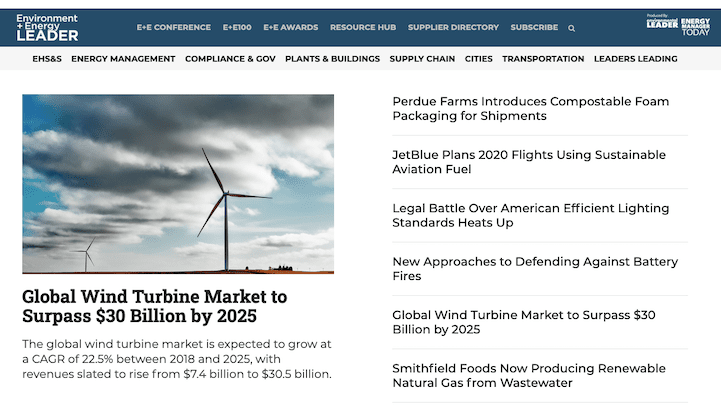
Task: Go to the E+E100 page
Action: [x=237, y=28]
